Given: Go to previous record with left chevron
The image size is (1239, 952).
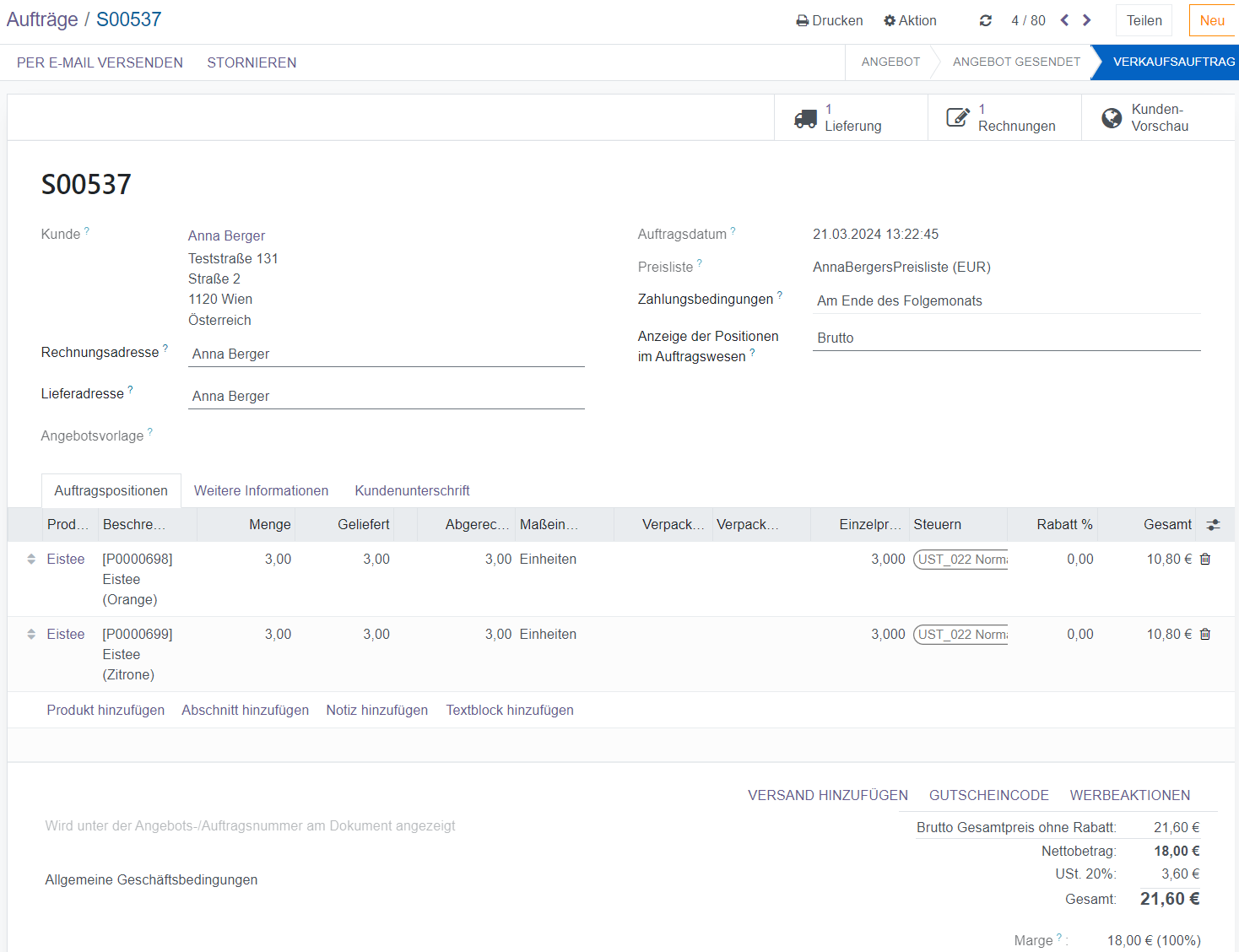Looking at the screenshot, I should point(1064,20).
